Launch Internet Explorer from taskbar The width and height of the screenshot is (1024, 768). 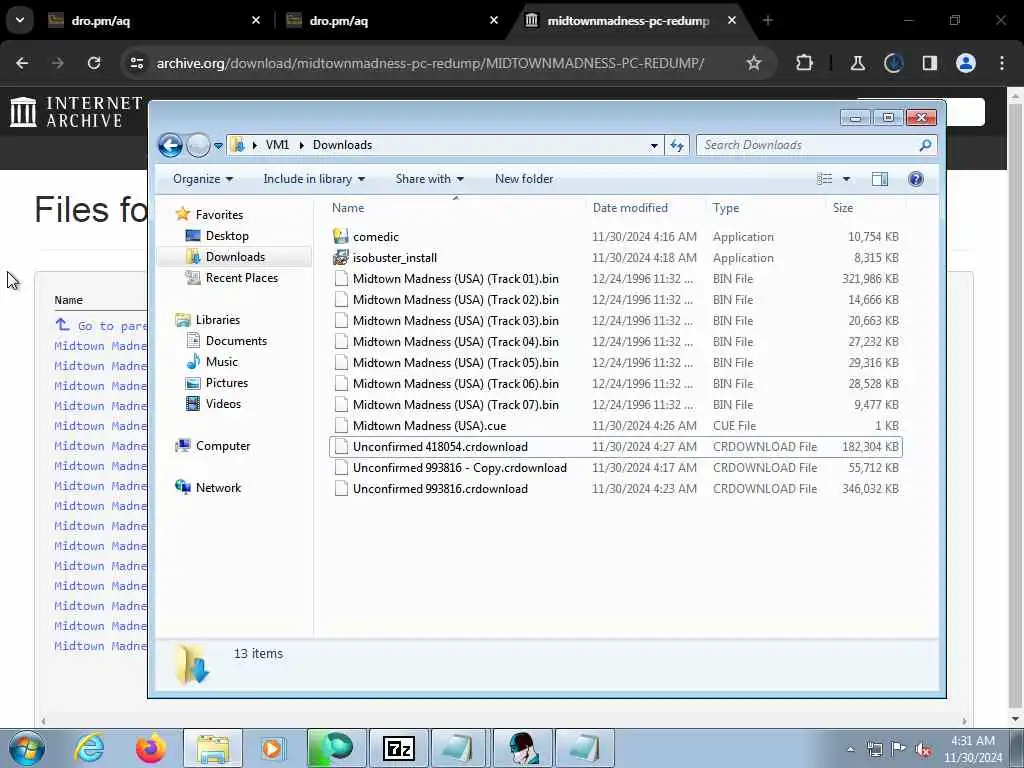tap(88, 748)
